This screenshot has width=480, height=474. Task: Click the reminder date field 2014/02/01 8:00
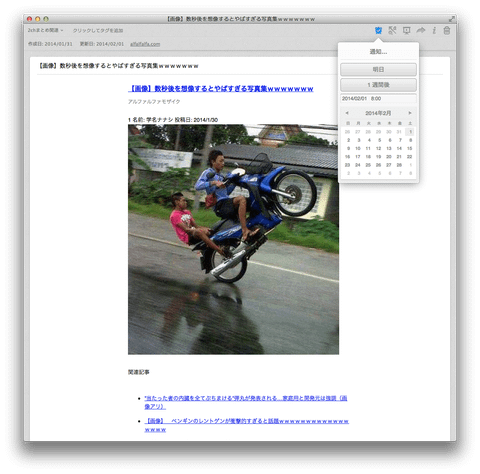click(x=378, y=99)
